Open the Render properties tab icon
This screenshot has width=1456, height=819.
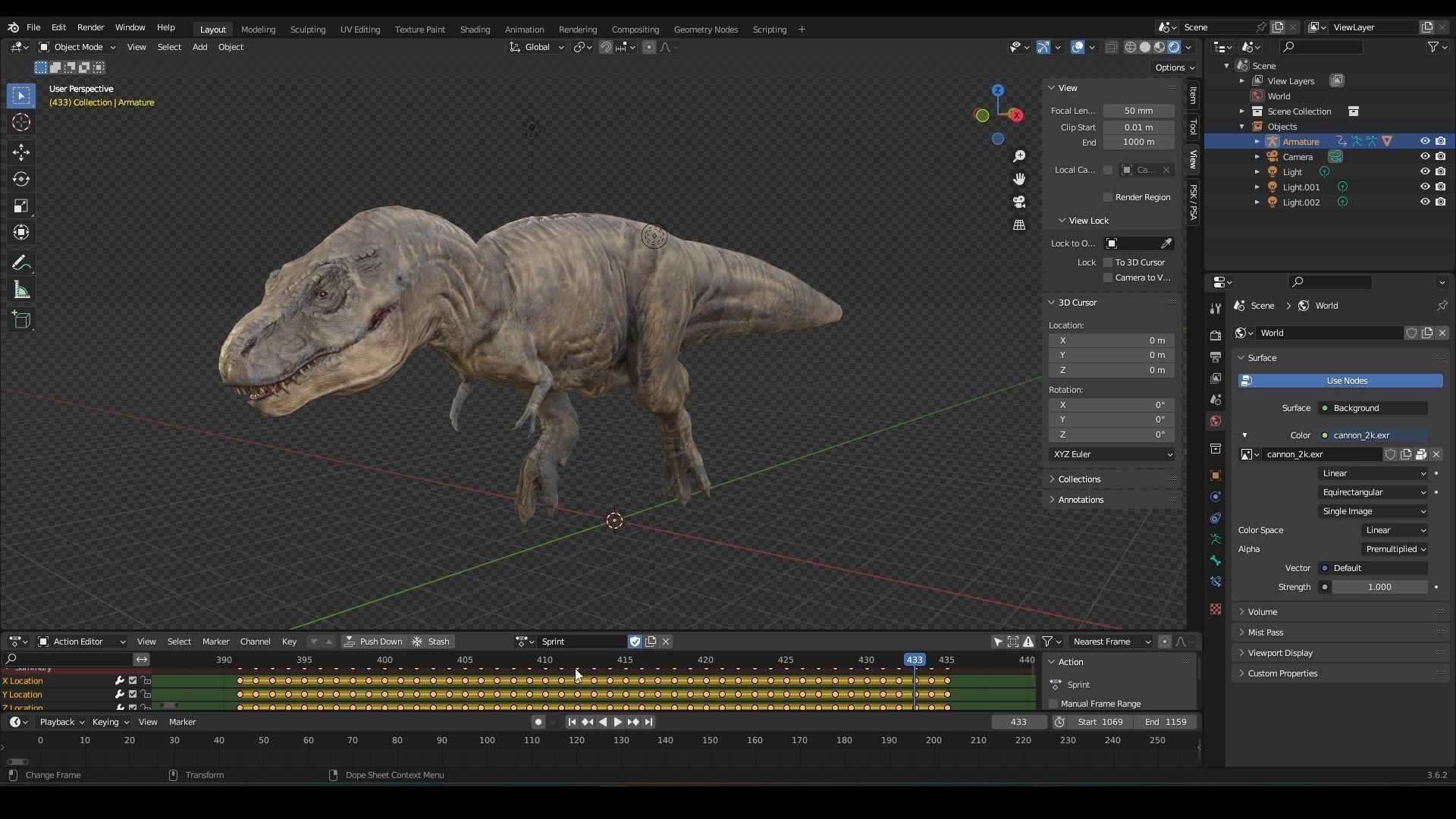point(1216,336)
